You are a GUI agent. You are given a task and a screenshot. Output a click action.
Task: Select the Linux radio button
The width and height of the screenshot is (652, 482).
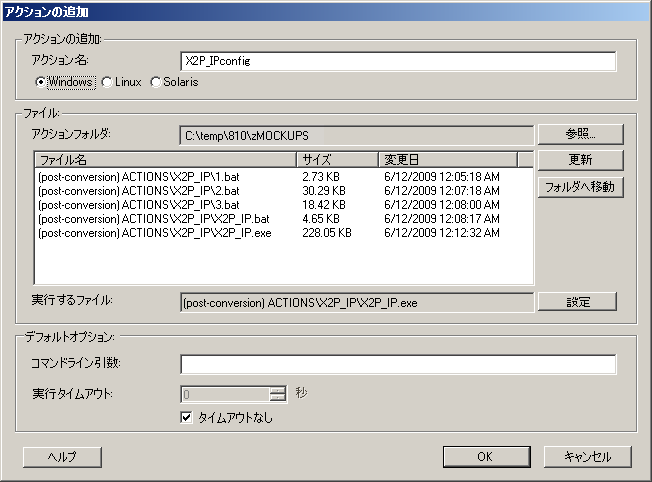[106, 82]
